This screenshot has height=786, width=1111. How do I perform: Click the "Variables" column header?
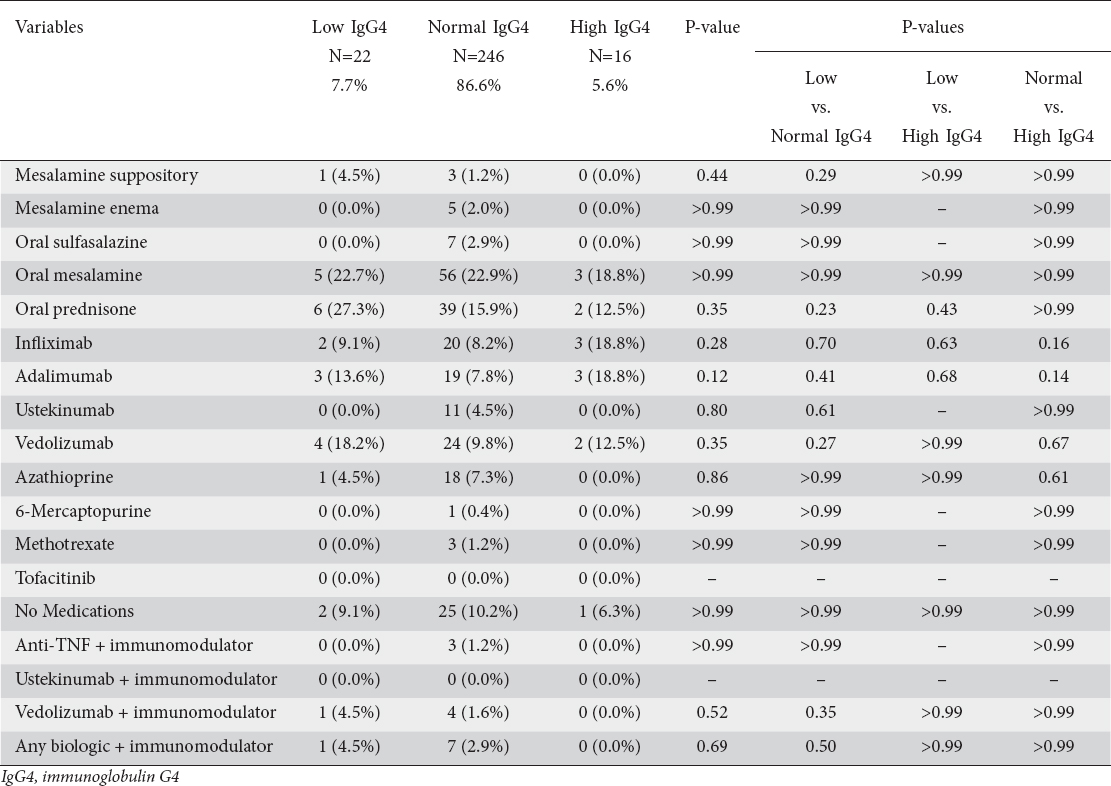click(49, 28)
